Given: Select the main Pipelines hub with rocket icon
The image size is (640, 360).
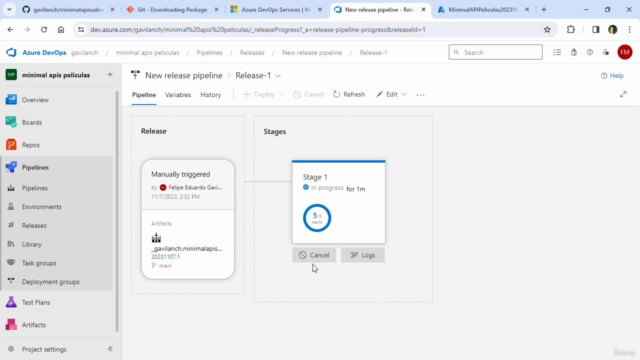Looking at the screenshot, I should (35, 167).
